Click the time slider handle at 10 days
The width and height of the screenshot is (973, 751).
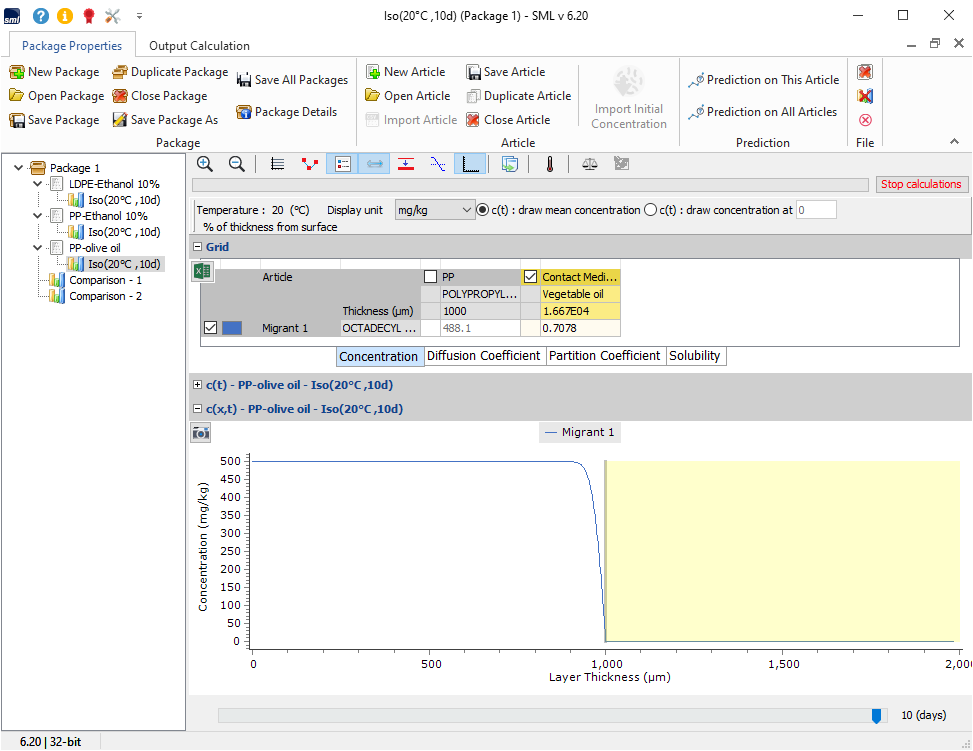[x=877, y=715]
